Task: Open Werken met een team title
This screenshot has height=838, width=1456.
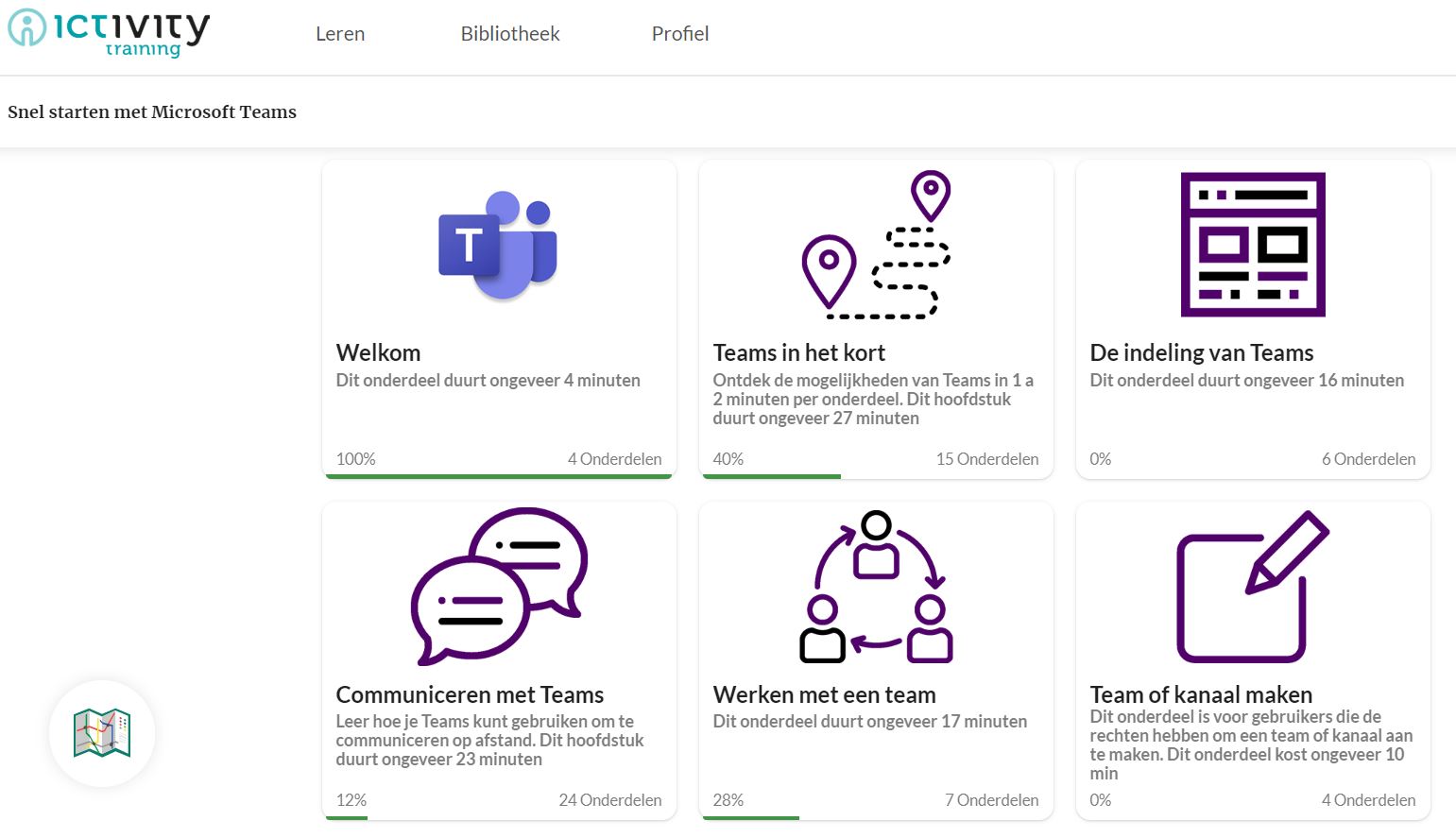Action: pos(824,694)
